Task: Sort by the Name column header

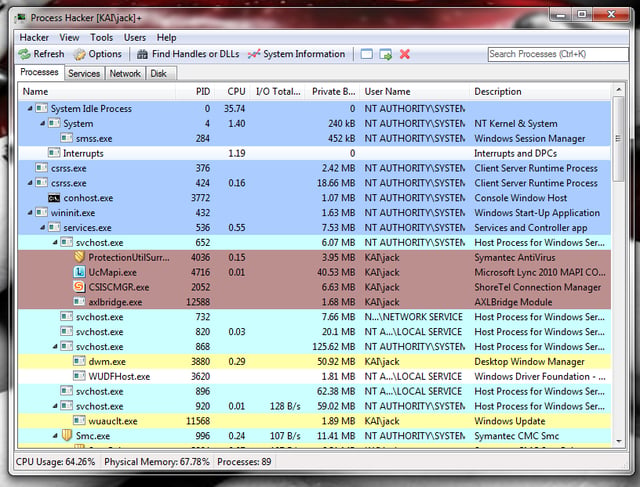Action: tap(97, 91)
